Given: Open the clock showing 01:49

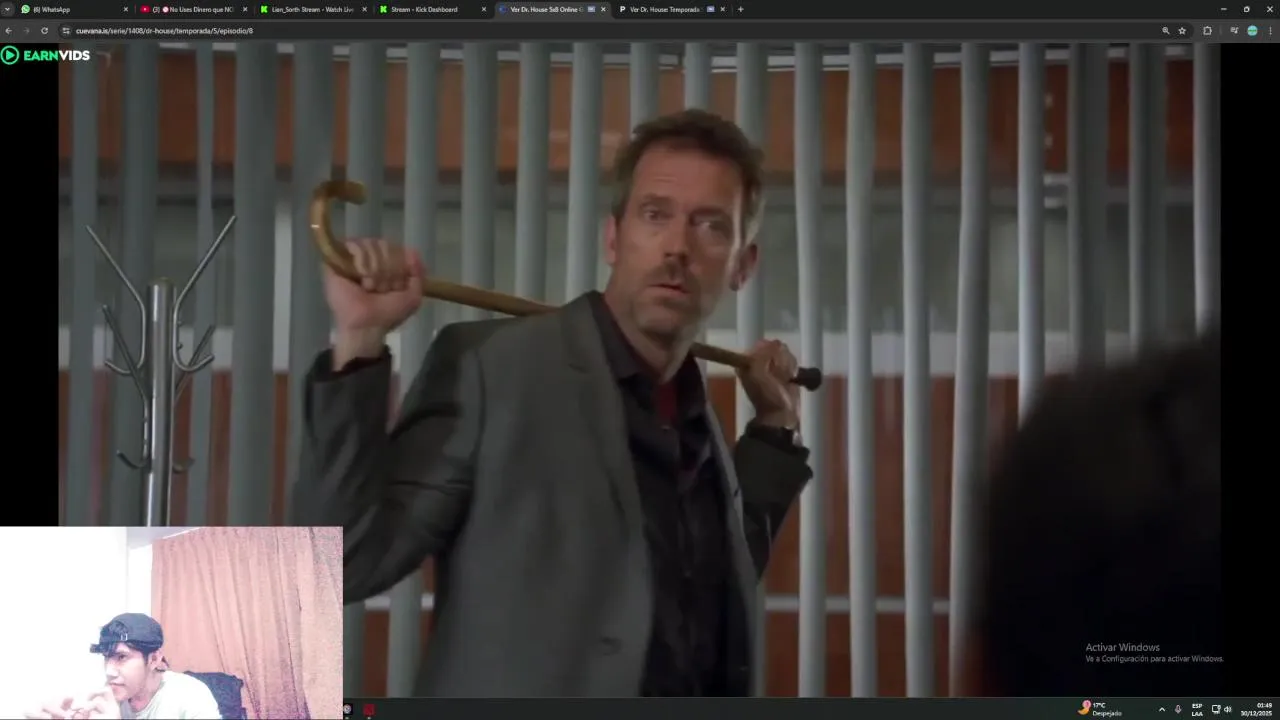Looking at the screenshot, I should click(1257, 709).
